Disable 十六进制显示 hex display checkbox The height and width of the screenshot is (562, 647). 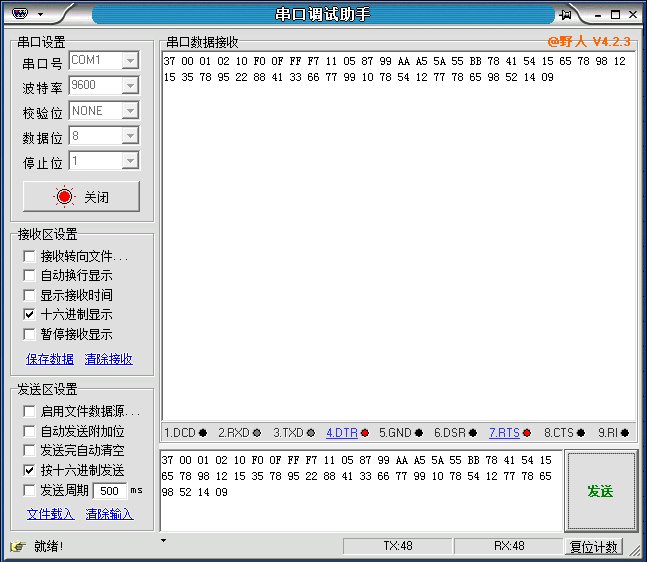click(x=30, y=315)
